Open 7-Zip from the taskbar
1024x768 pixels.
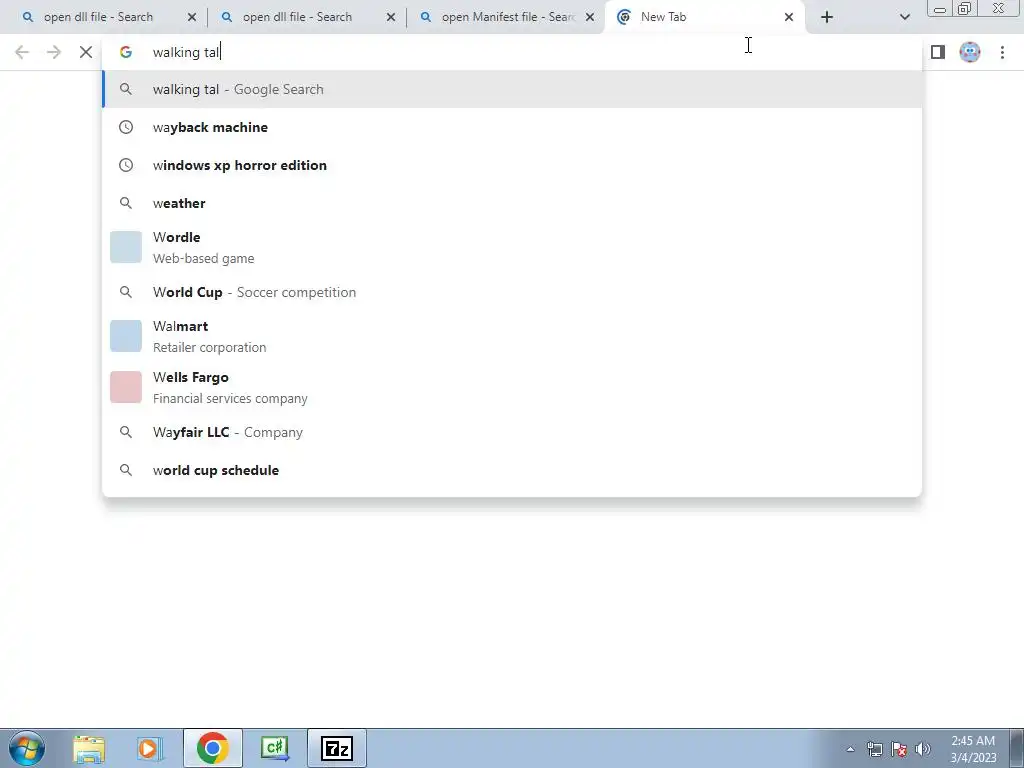point(337,748)
